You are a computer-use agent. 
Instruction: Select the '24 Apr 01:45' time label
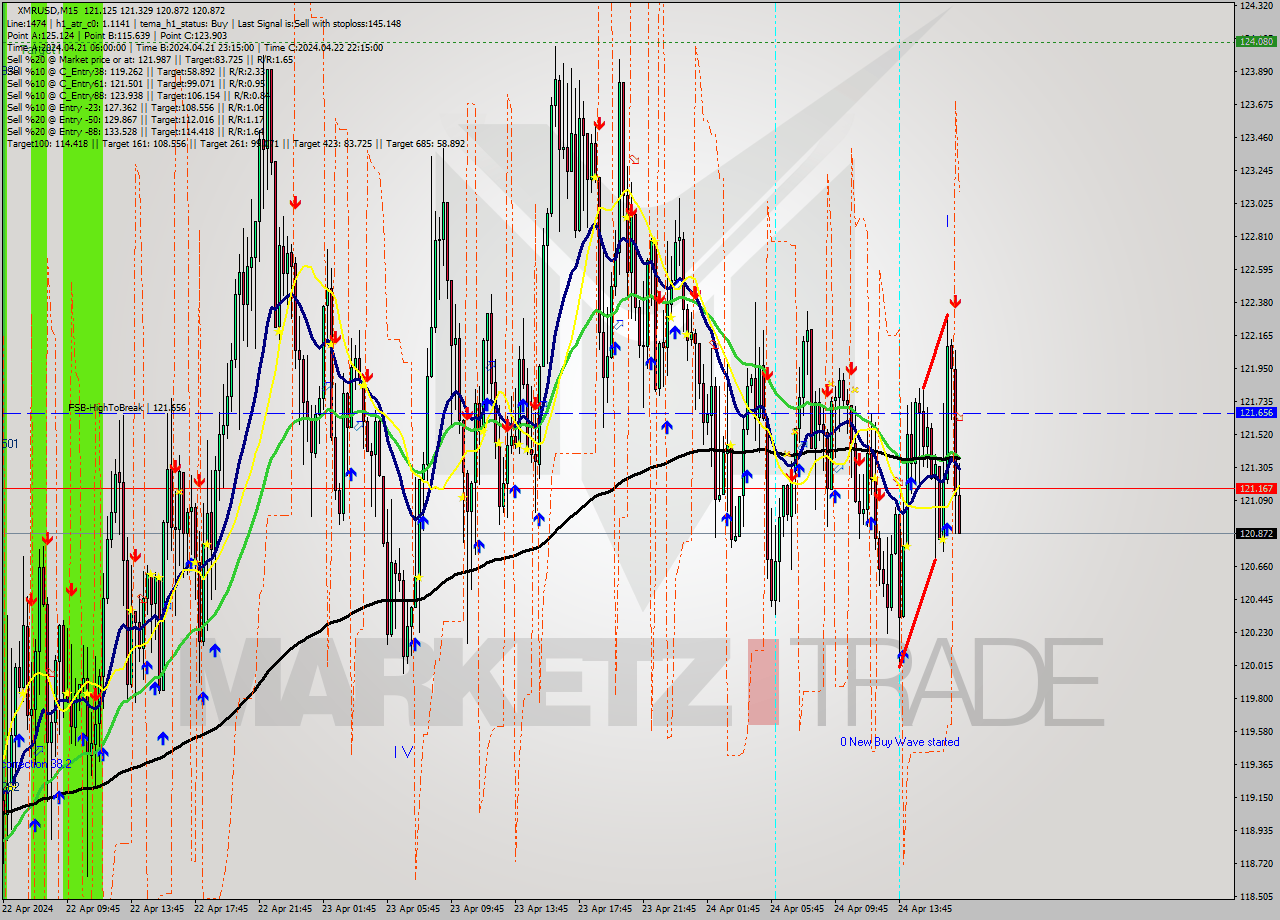(733, 909)
